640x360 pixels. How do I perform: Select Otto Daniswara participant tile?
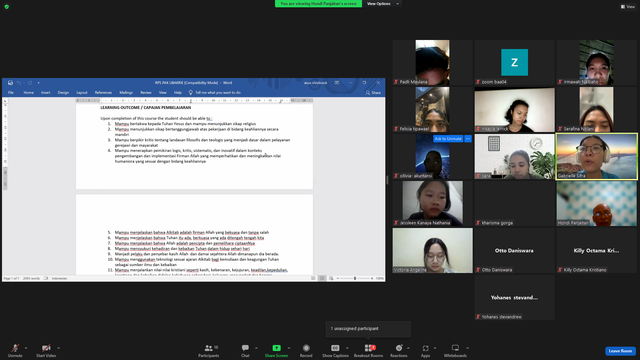514,250
